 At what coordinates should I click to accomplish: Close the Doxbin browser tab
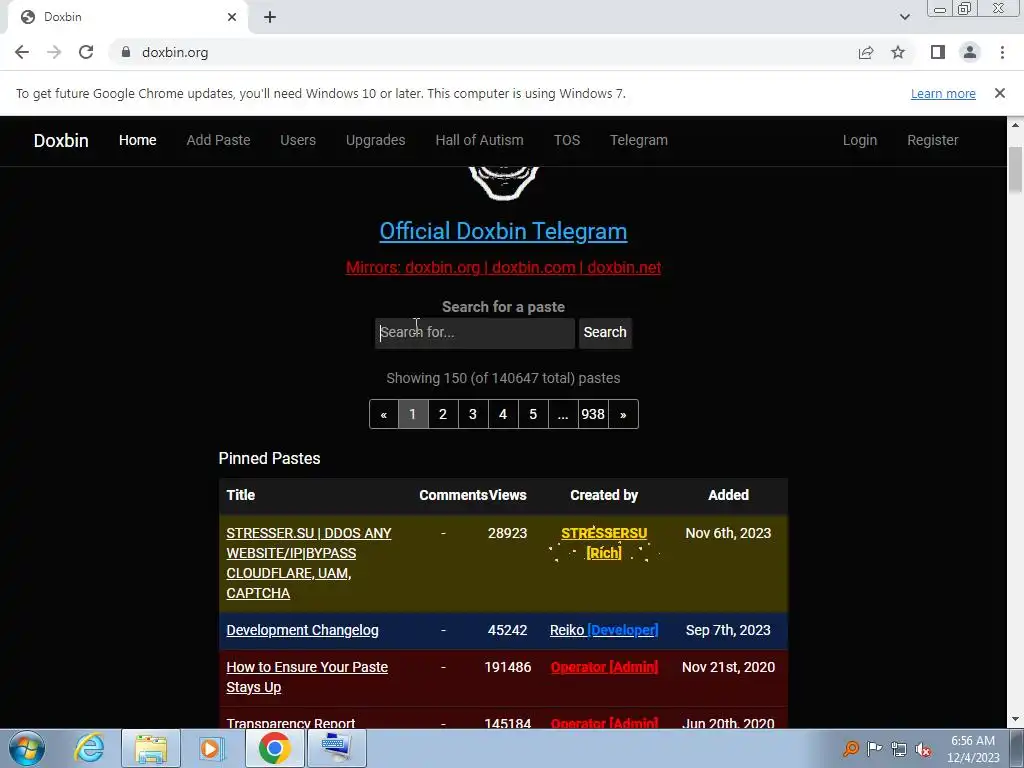pos(232,17)
